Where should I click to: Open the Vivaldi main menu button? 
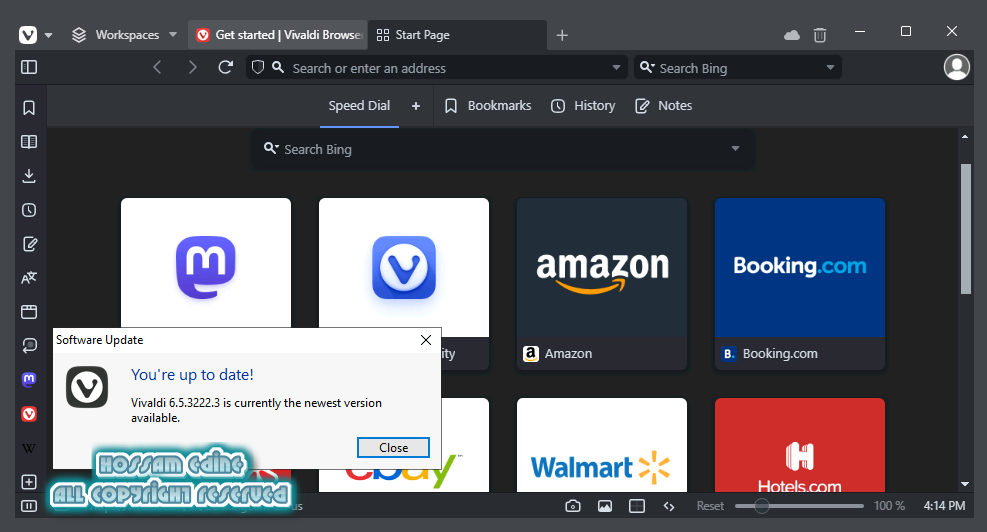point(28,35)
